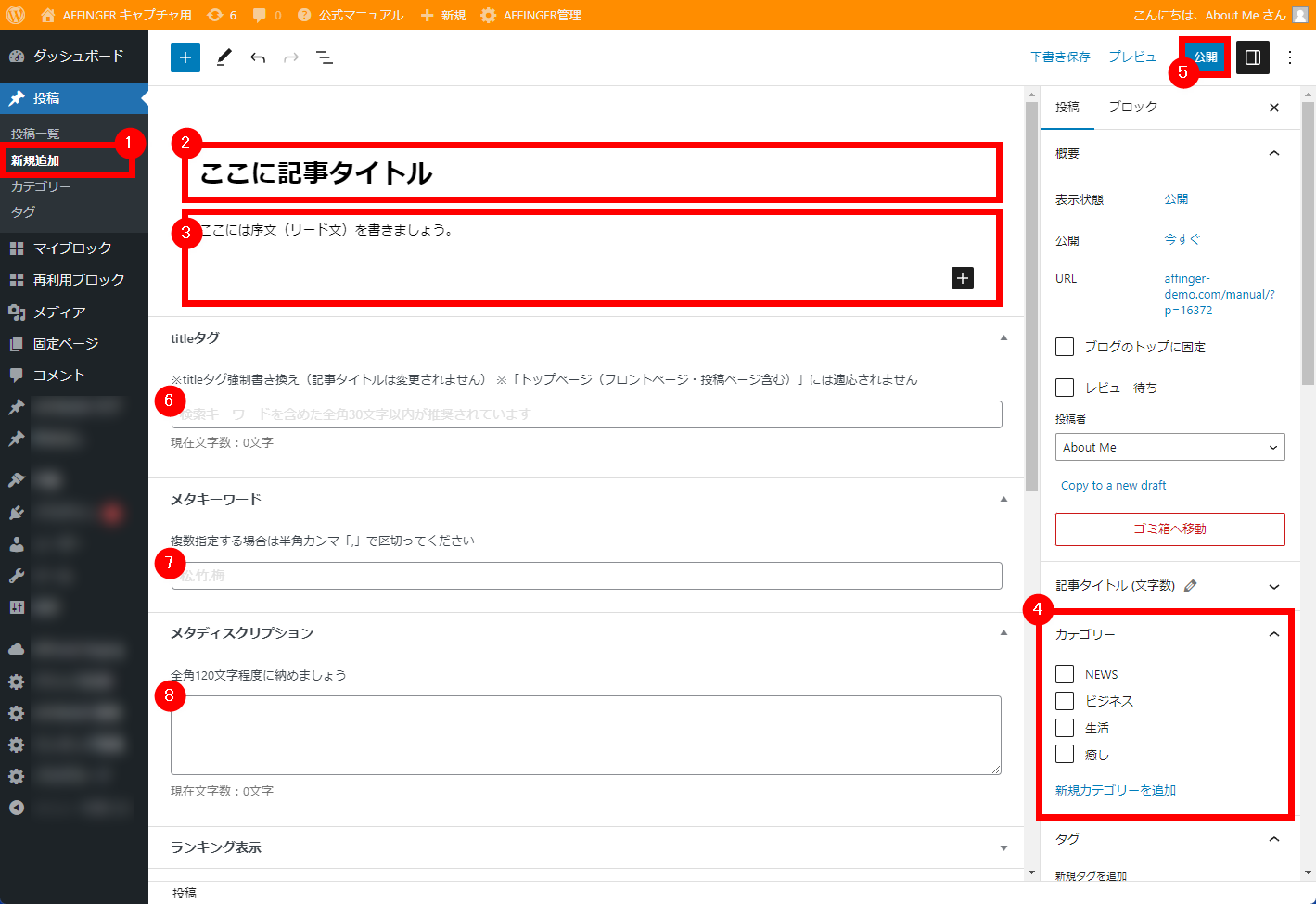Open the affinger-demo.com post URL link
This screenshot has width=1316, height=904.
click(x=1220, y=294)
